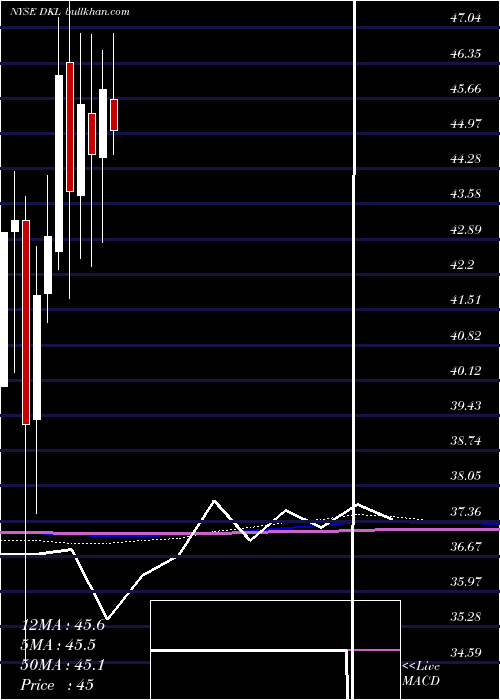Image resolution: width=500 pixels, height=700 pixels.
Task: Click the <<Live MACD label
Action: pyautogui.click(x=421, y=673)
